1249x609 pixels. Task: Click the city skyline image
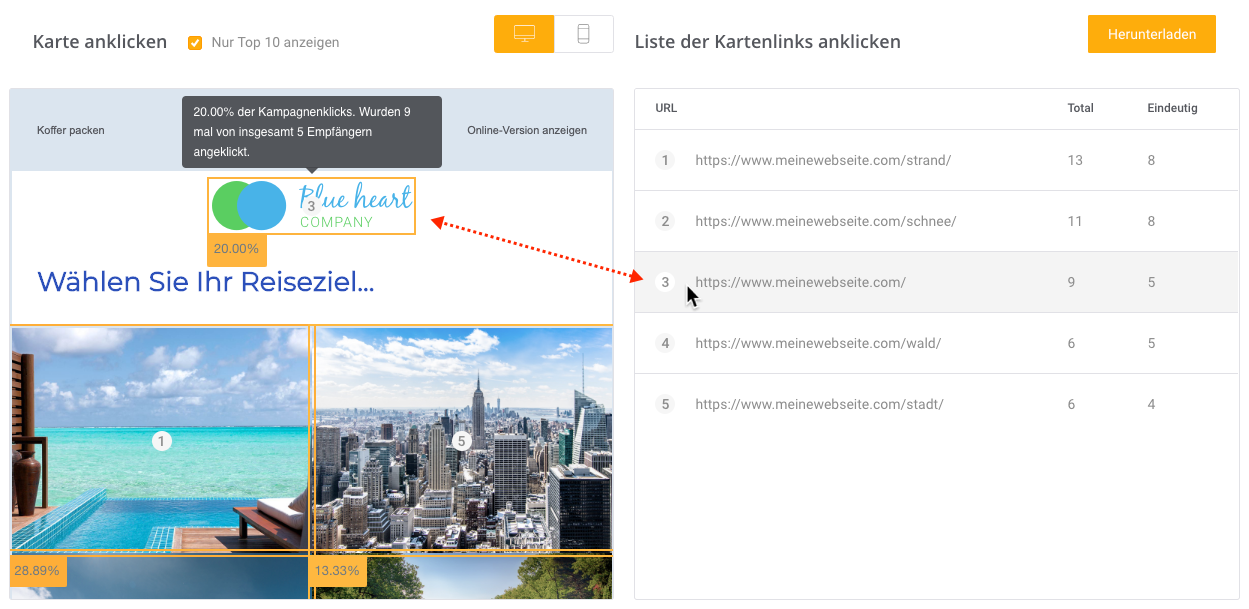(x=463, y=439)
